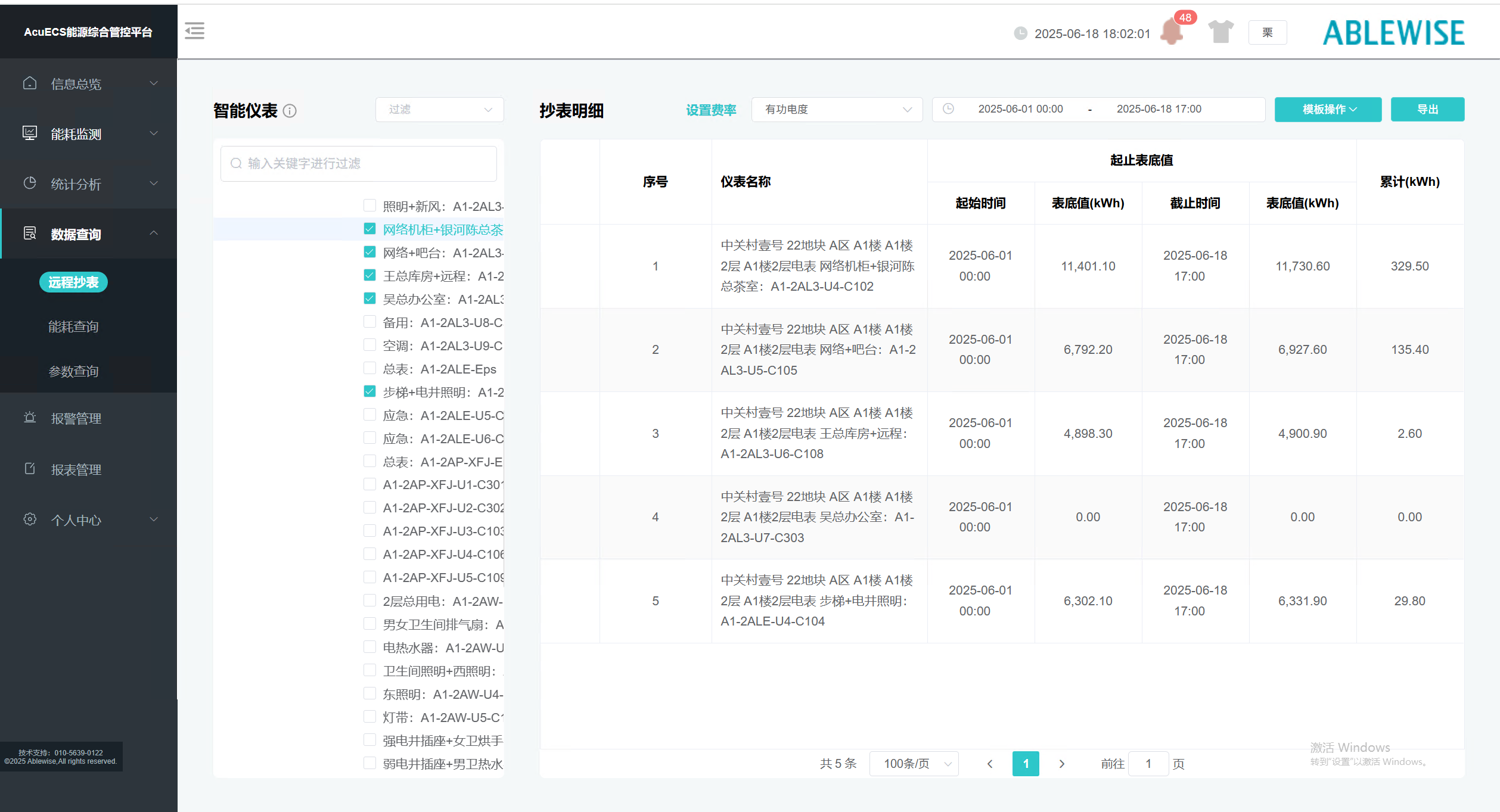Image resolution: width=1500 pixels, height=812 pixels.
Task: Click the sidebar collapse hamburger icon
Action: (194, 31)
